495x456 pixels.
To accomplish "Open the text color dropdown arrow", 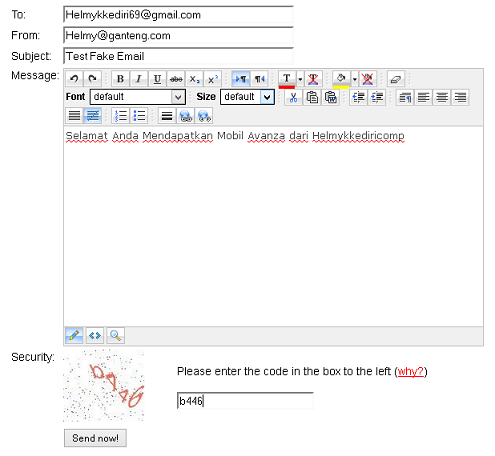I will pos(300,79).
